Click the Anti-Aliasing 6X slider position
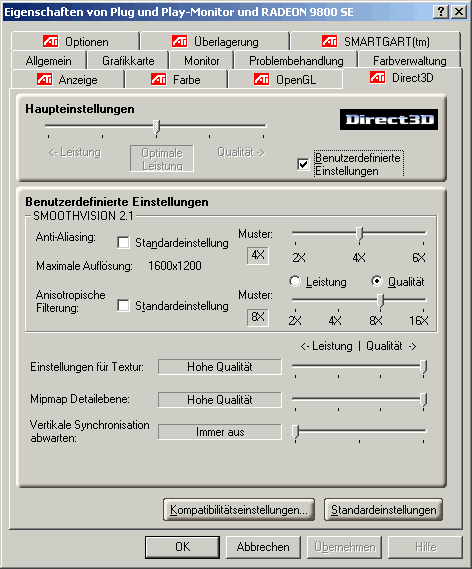 tap(423, 233)
